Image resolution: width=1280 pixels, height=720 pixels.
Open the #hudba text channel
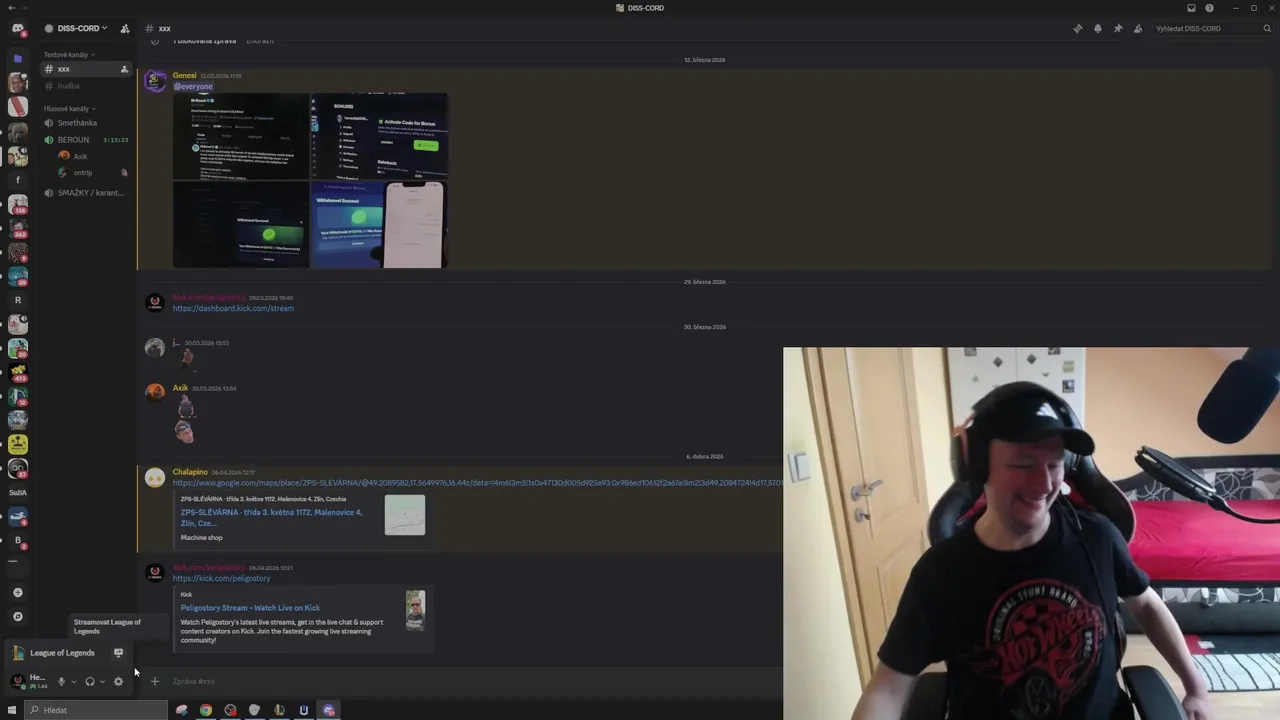pos(86,86)
